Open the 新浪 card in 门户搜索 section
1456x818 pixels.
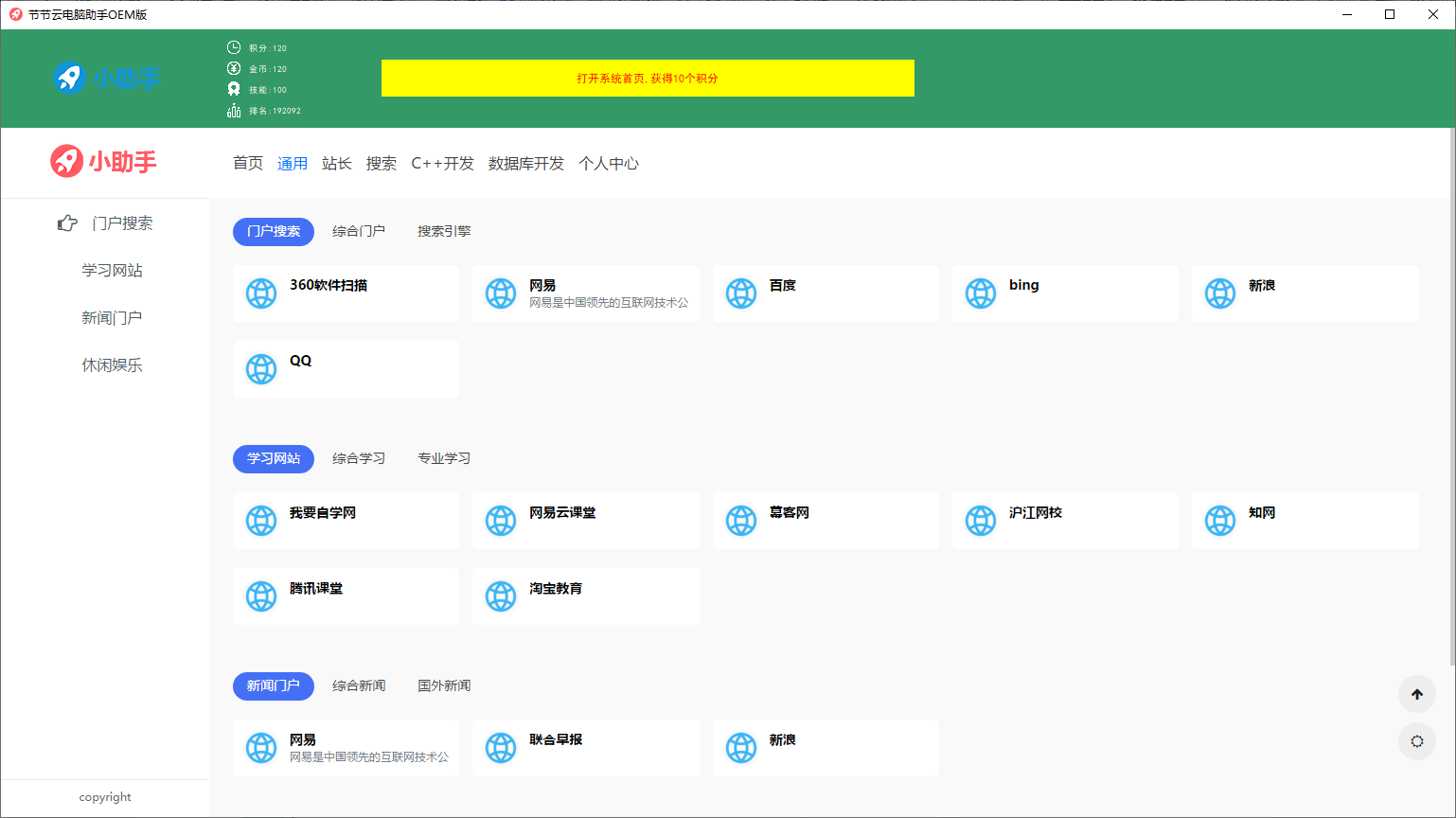click(1305, 293)
